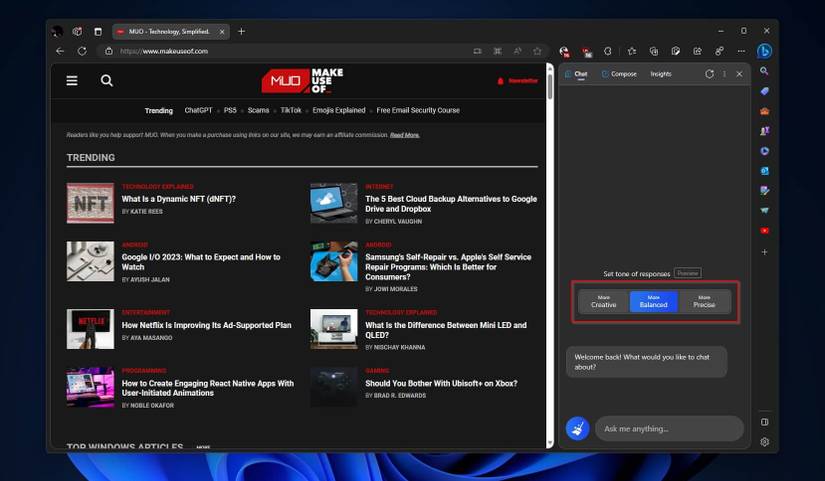The height and width of the screenshot is (481, 825).
Task: Click the Ask me anything input field
Action: [670, 429]
